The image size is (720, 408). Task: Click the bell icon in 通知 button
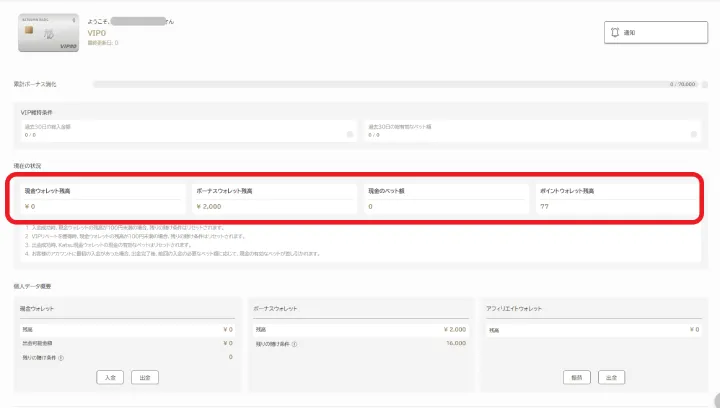click(615, 32)
